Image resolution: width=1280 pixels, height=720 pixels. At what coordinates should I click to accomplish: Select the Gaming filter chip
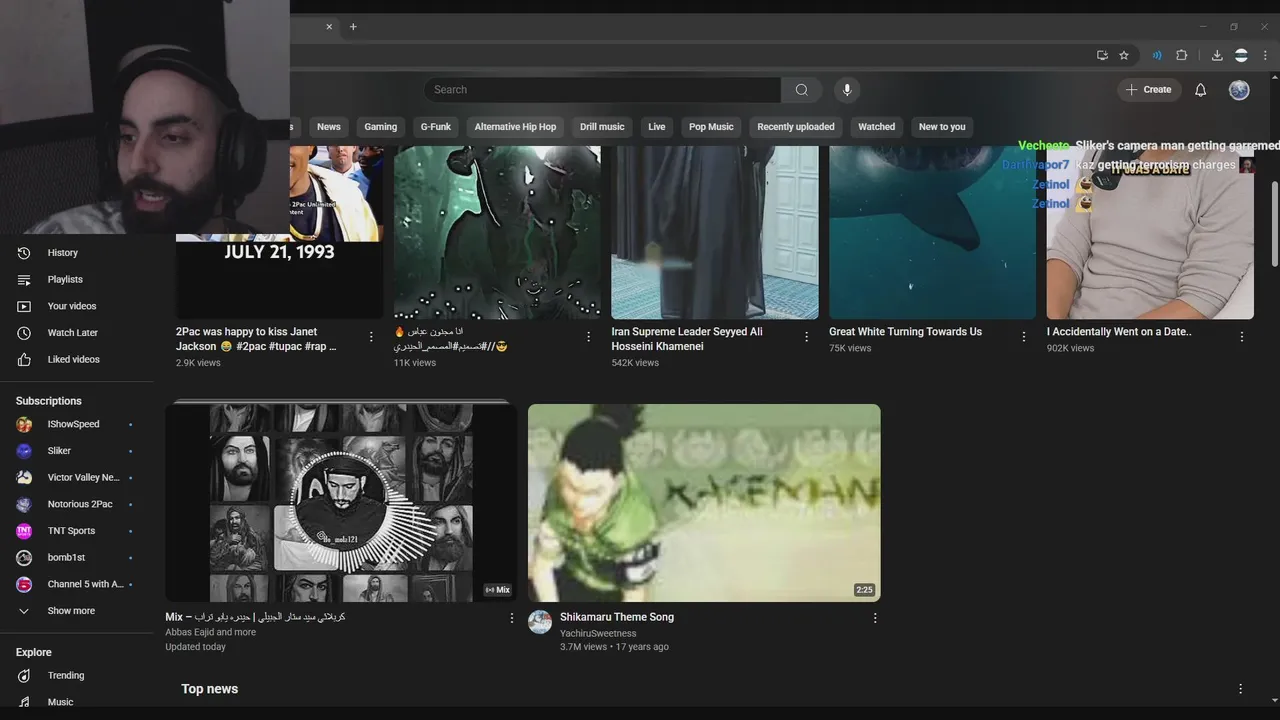click(381, 127)
